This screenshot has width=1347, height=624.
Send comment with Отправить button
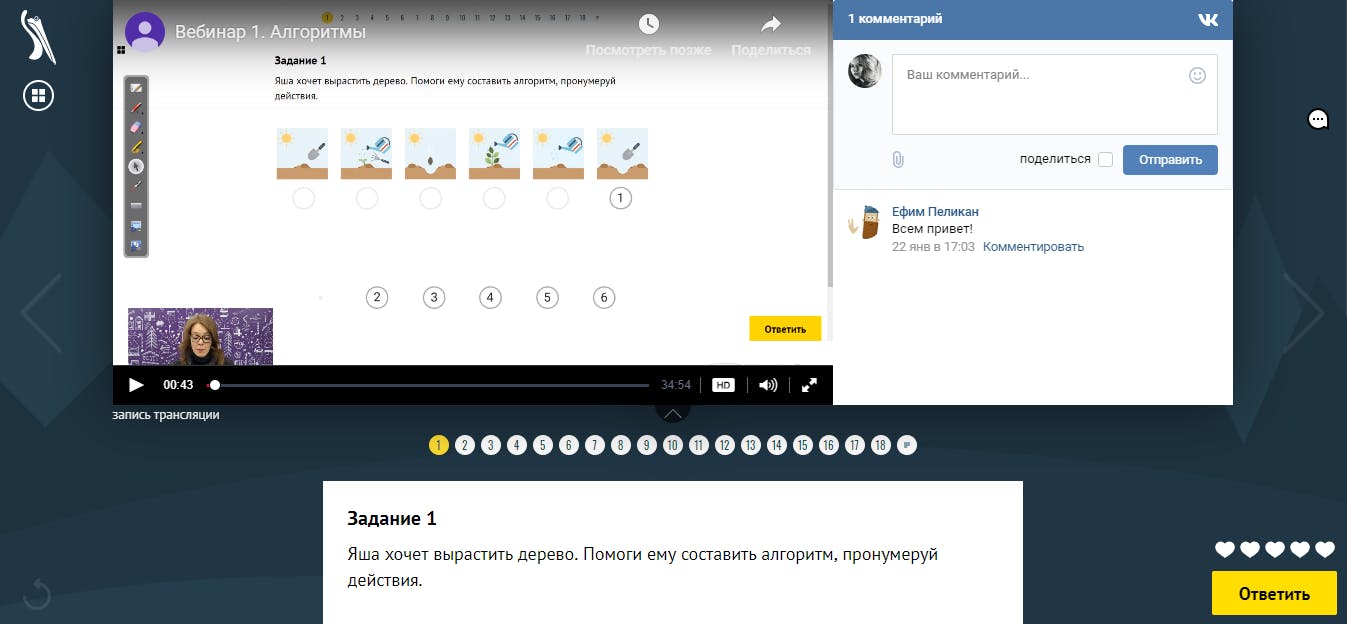click(1170, 160)
